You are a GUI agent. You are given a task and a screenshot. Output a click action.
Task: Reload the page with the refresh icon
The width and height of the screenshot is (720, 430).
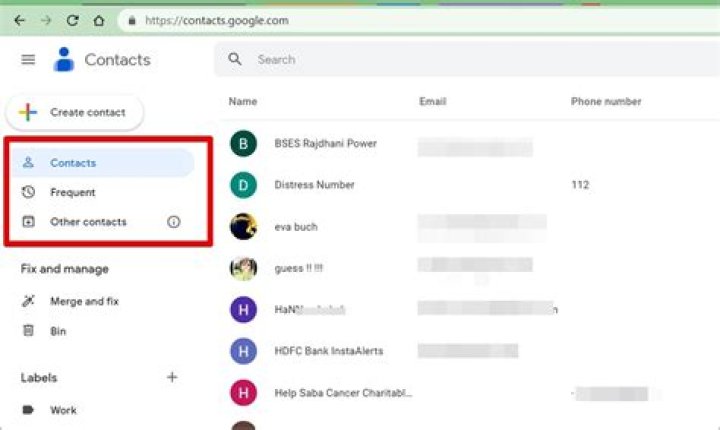point(73,20)
